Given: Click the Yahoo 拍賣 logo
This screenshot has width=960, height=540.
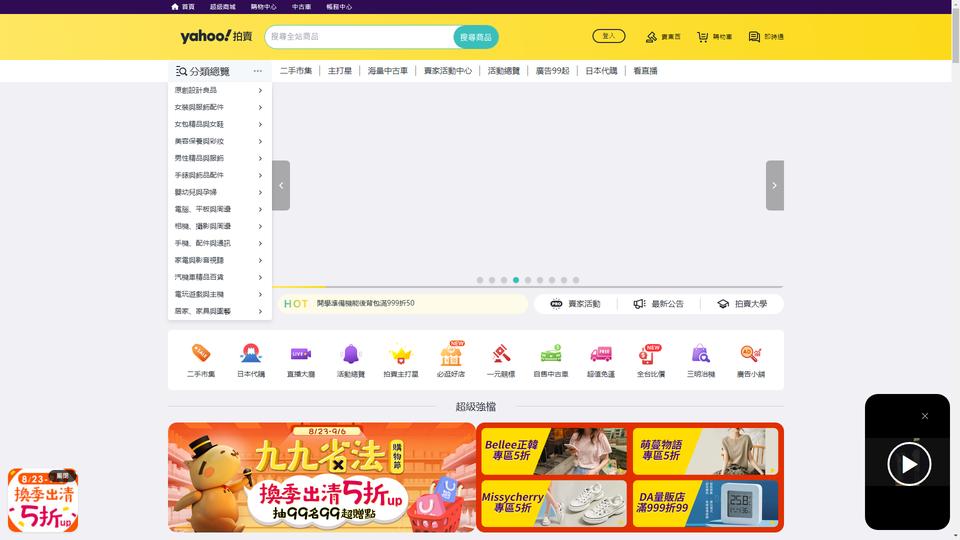Looking at the screenshot, I should 216,36.
